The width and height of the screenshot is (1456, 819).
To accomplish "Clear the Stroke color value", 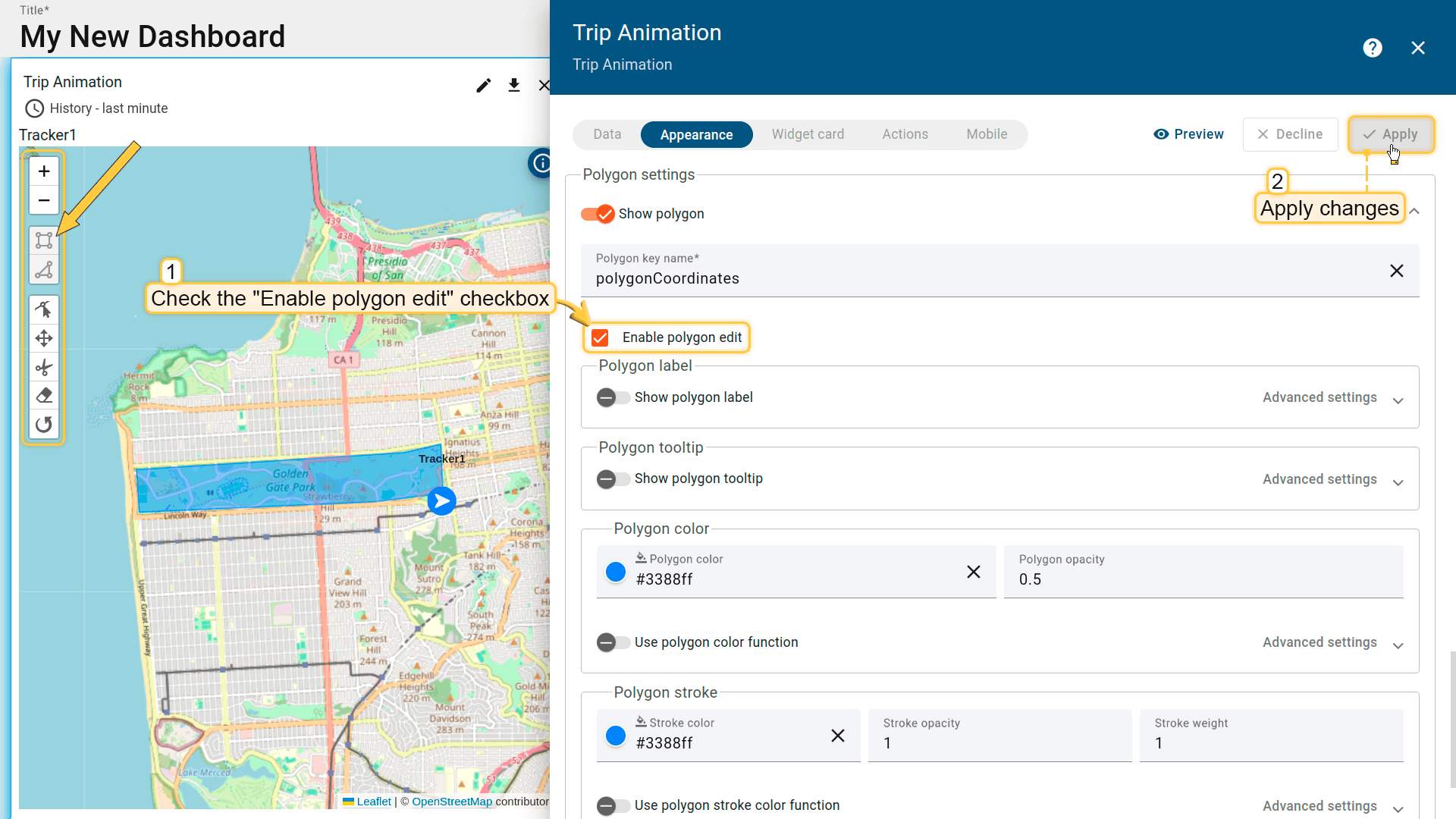I will tap(838, 736).
